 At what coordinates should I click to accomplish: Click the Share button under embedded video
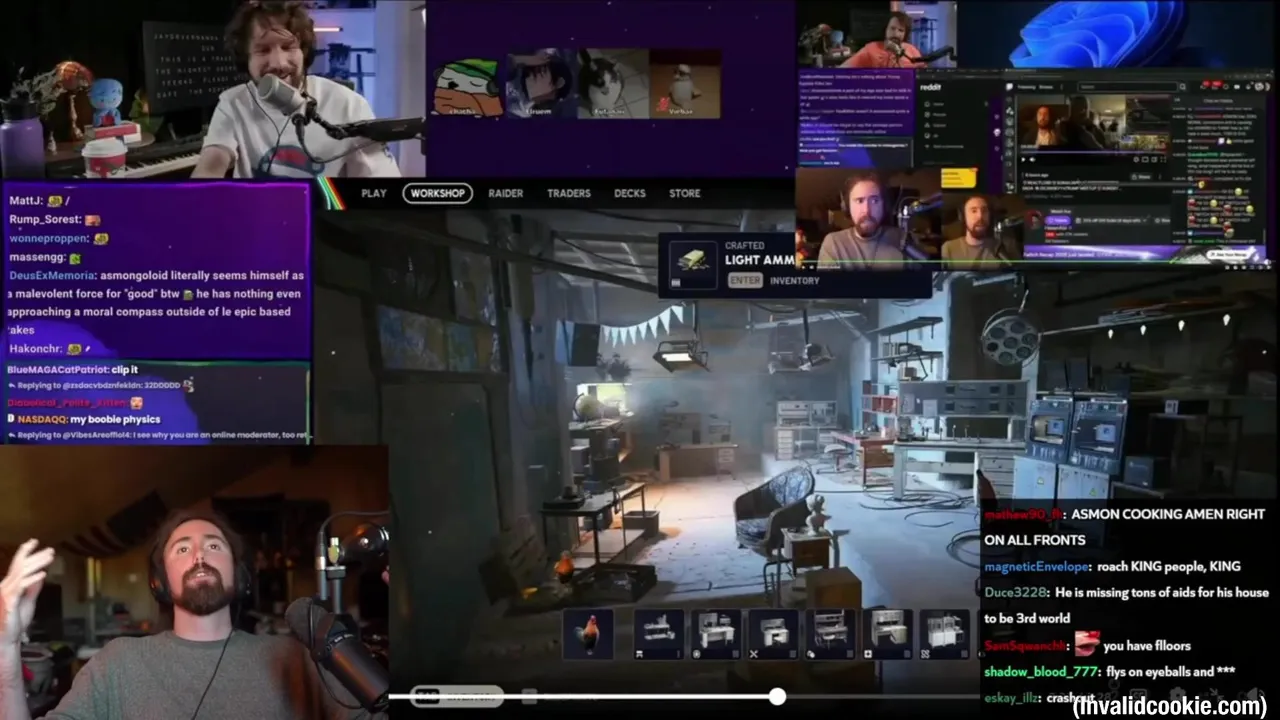[x=1143, y=177]
